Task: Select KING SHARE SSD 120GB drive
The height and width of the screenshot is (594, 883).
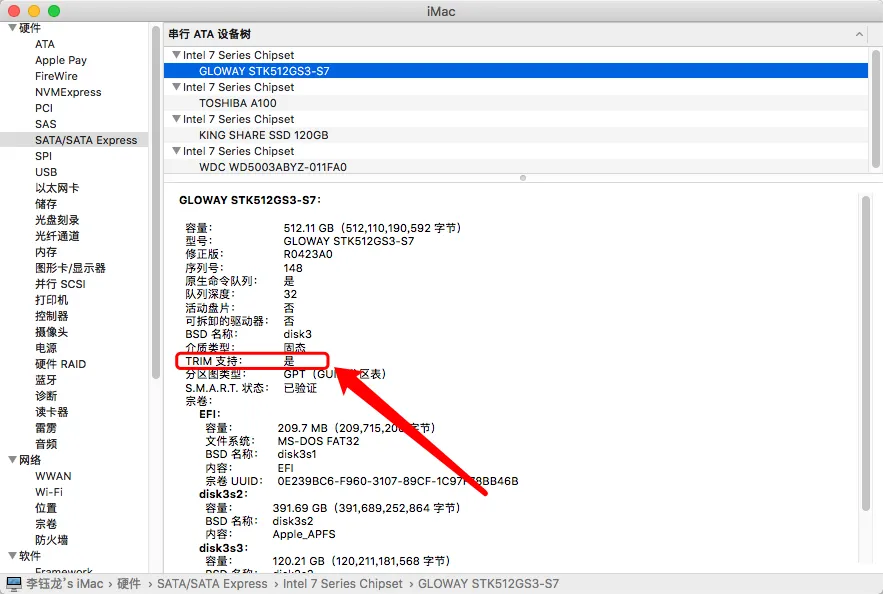Action: coord(515,135)
